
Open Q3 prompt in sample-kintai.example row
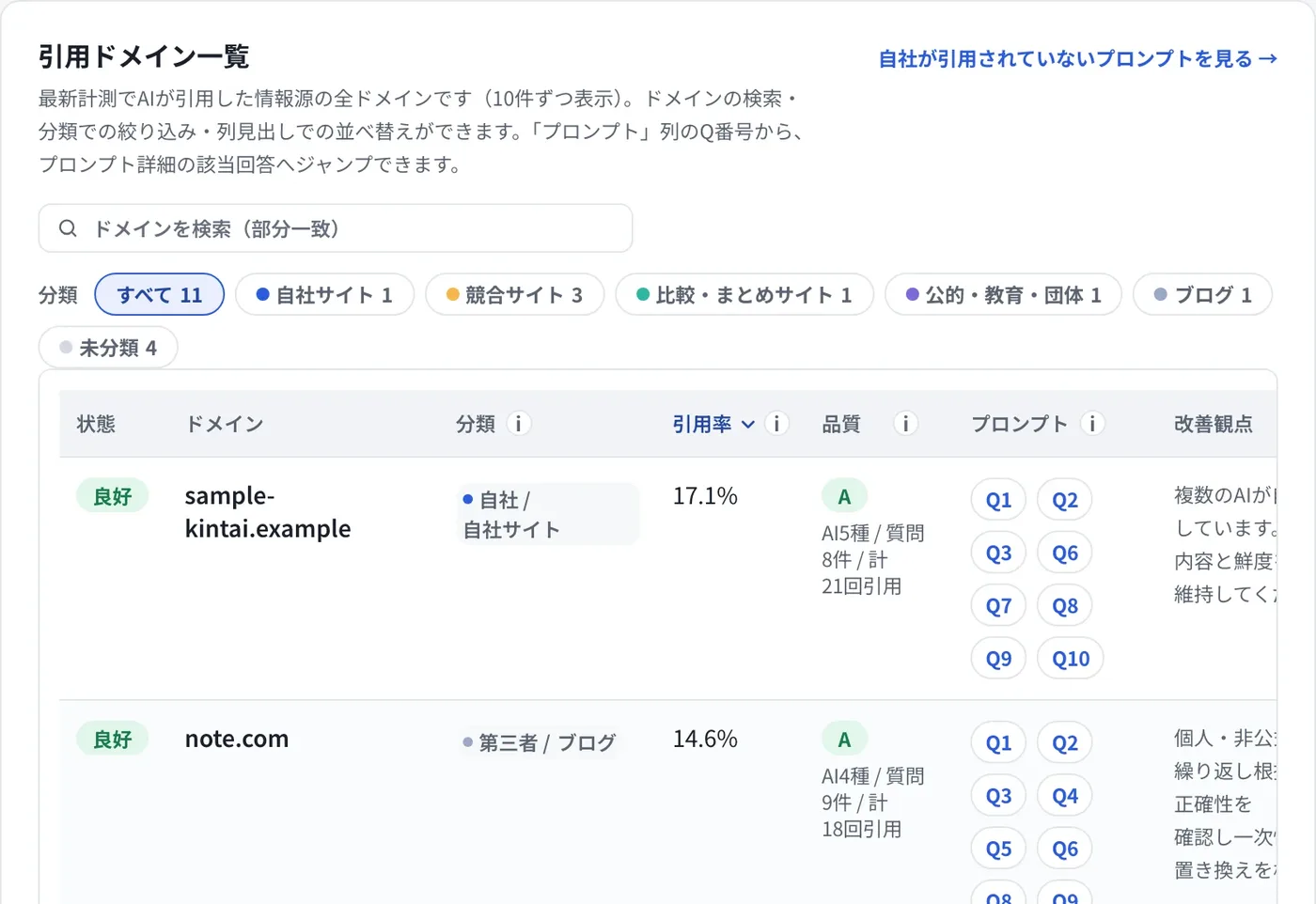click(998, 553)
